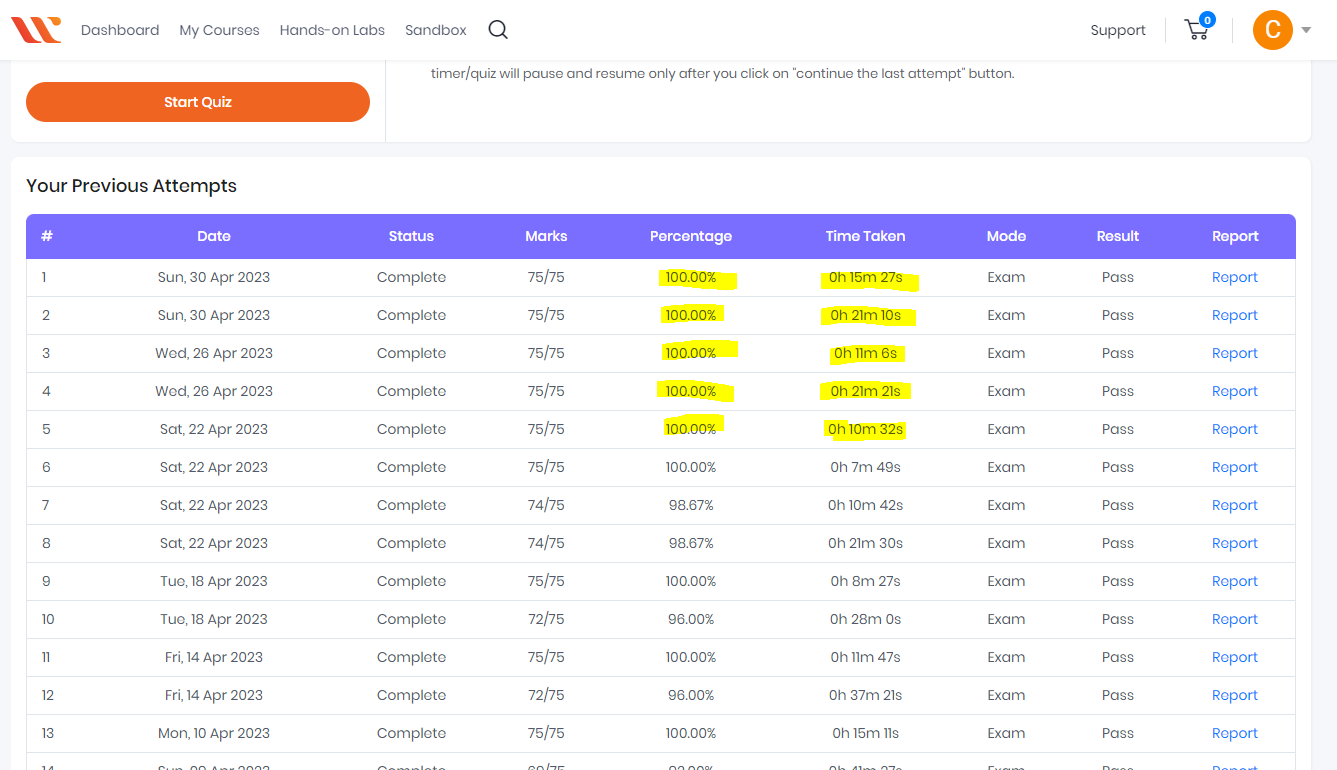Click the Marks column header
The image size is (1337, 770).
[x=546, y=236]
